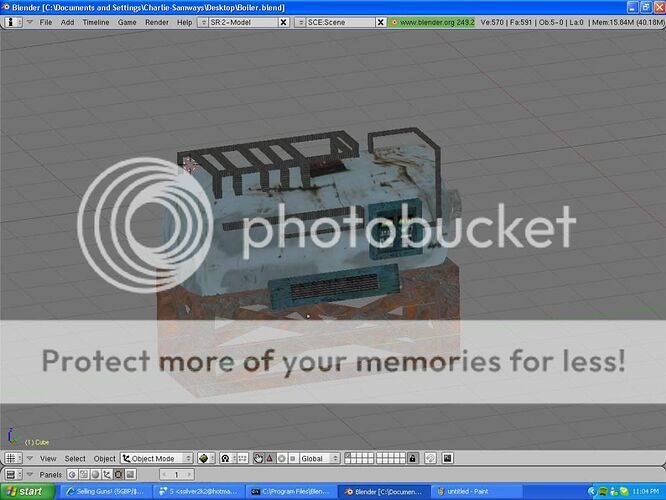Open the Object menu in 3D header

coord(104,458)
